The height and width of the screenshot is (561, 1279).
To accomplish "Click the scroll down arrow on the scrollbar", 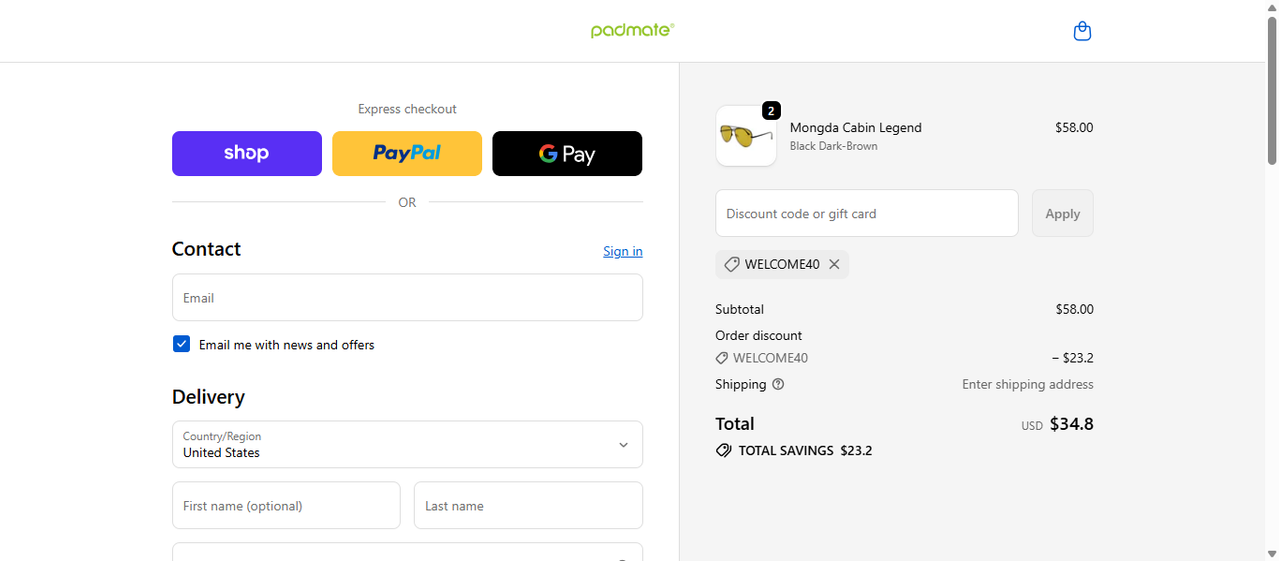I will (x=1272, y=553).
